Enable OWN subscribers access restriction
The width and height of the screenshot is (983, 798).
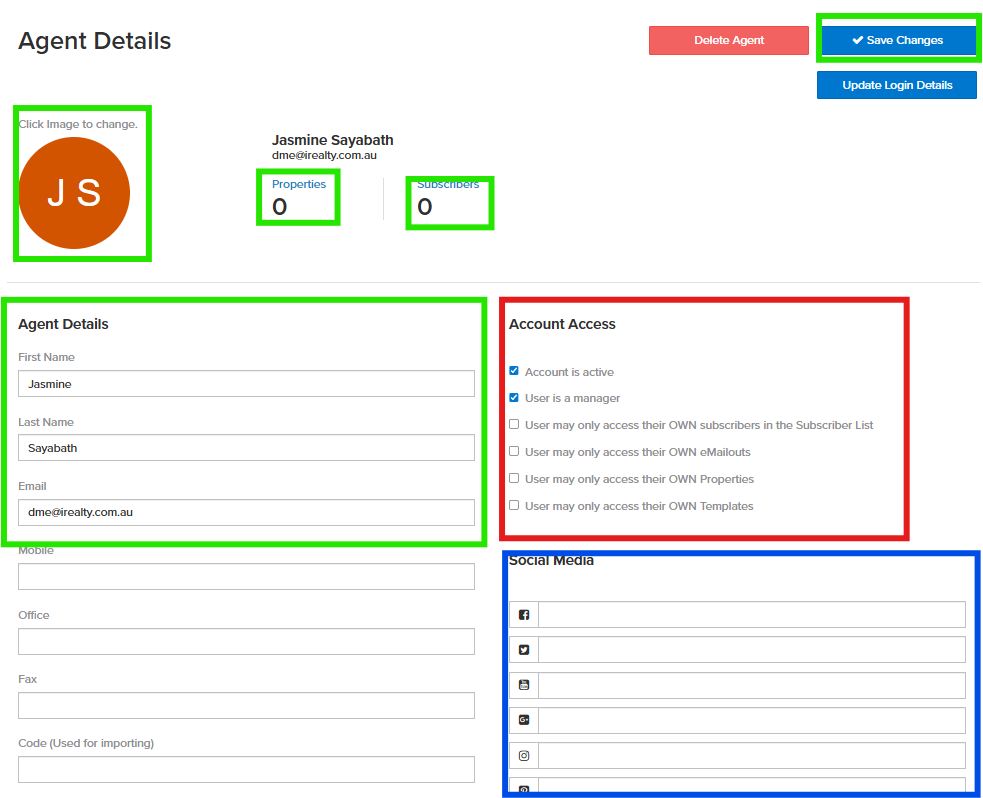[x=514, y=425]
